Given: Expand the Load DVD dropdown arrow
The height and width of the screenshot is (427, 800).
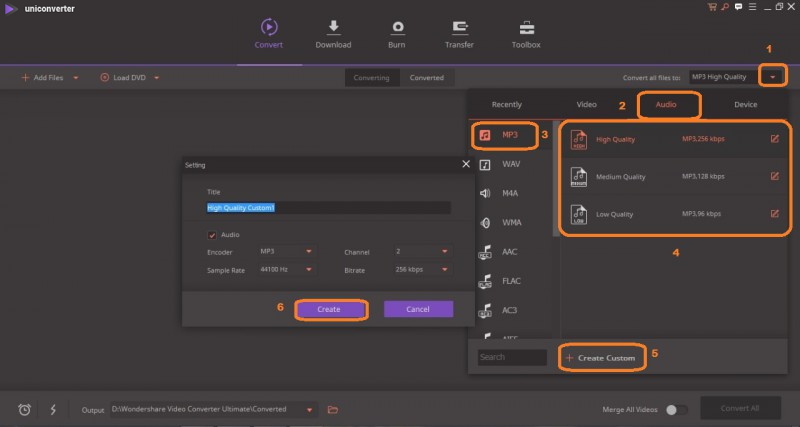Looking at the screenshot, I should 157,78.
